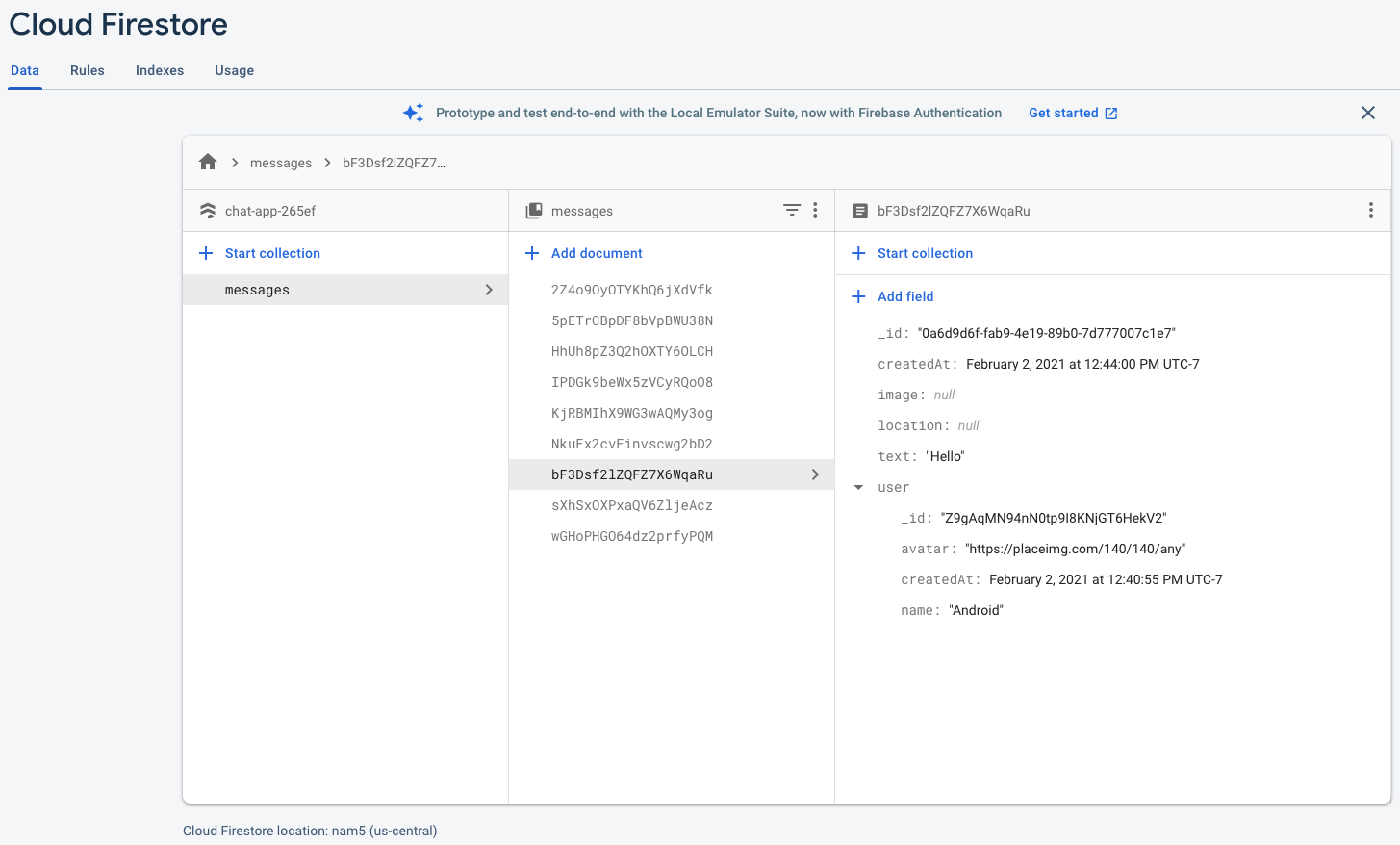The width and height of the screenshot is (1400, 845).
Task: Click Start collection under chat-app-265ef
Action: [x=272, y=253]
